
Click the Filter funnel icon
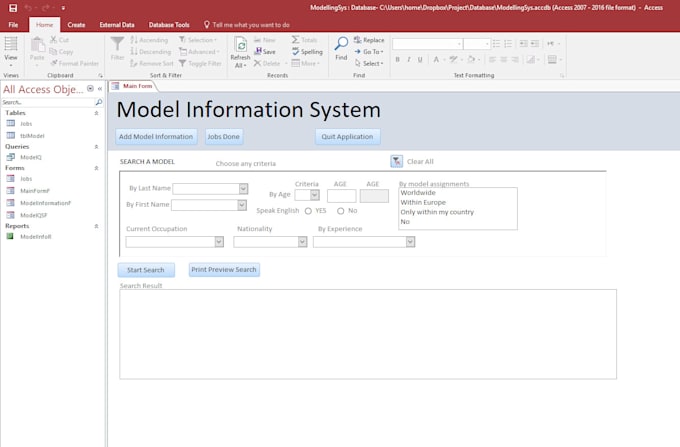pos(117,44)
